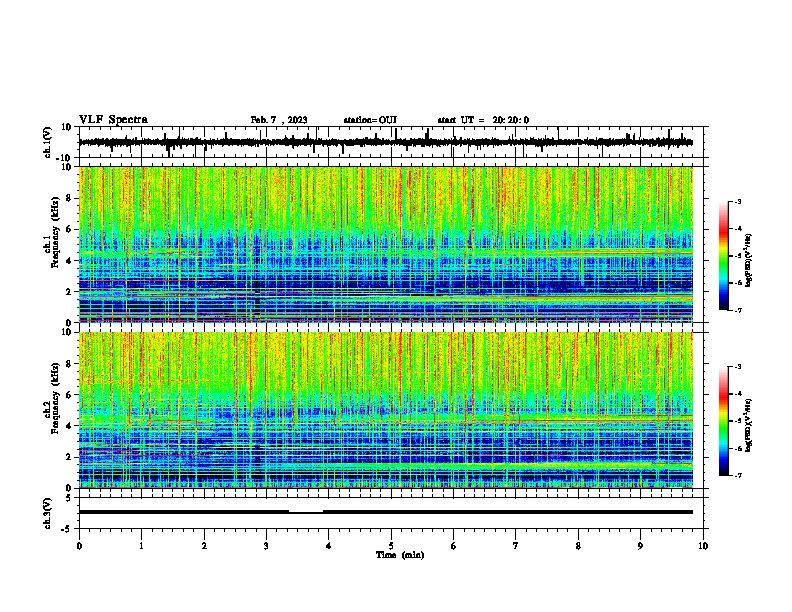Viewport: 792px width, 612px height.
Task: Click the '-3' label on ch.1 color scale
Action: 737,201
